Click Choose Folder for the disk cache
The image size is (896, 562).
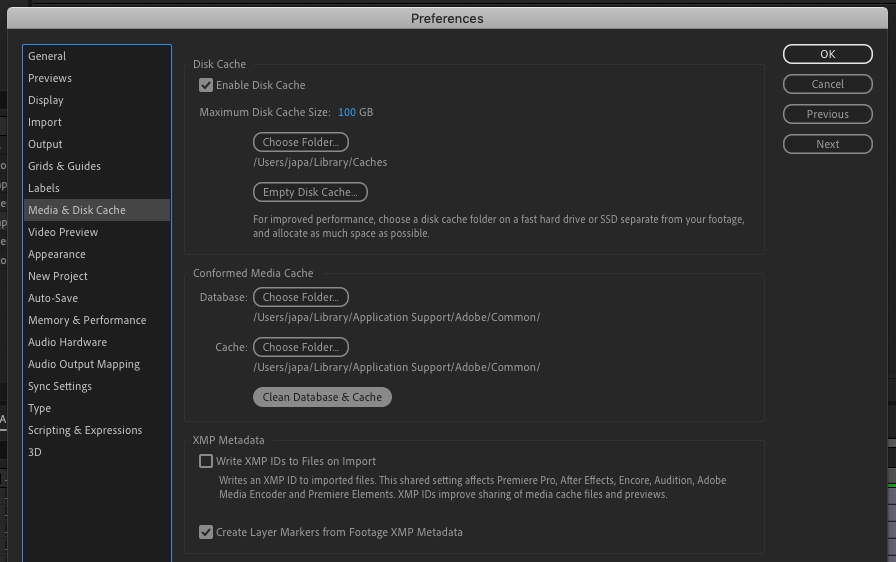coord(301,142)
